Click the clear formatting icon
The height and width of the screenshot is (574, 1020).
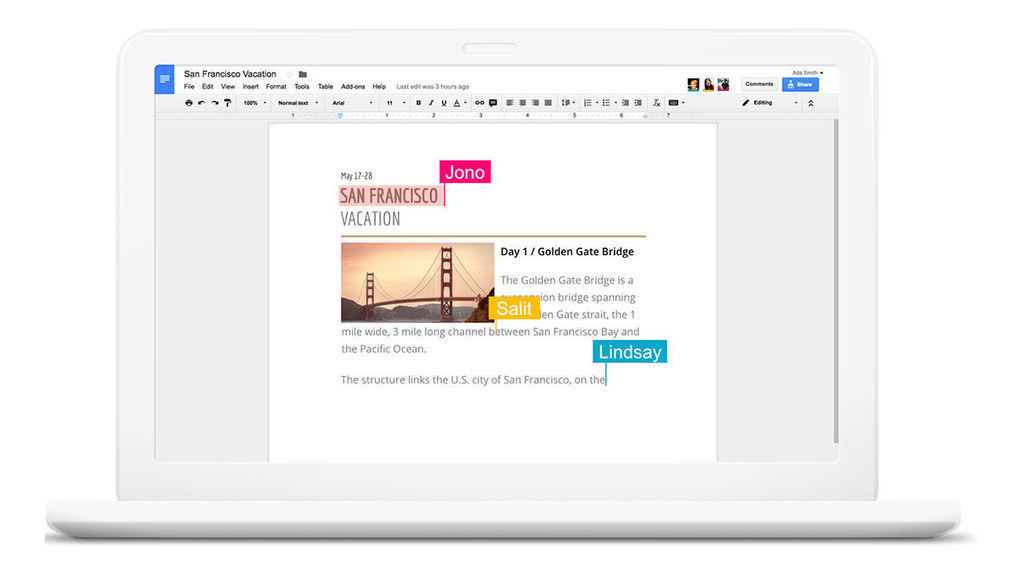656,103
